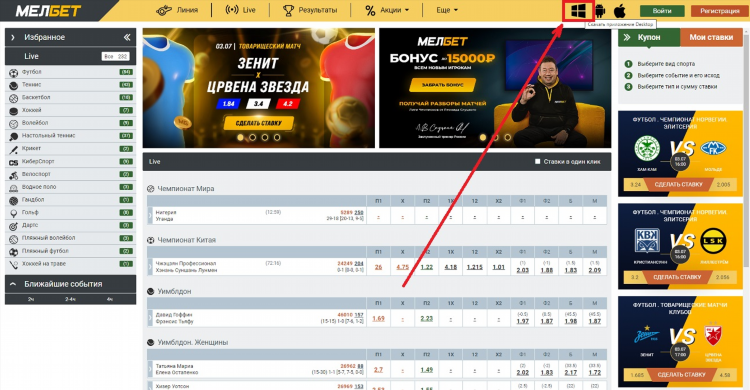Click the green Войти button
This screenshot has height=390, width=750.
tap(662, 11)
